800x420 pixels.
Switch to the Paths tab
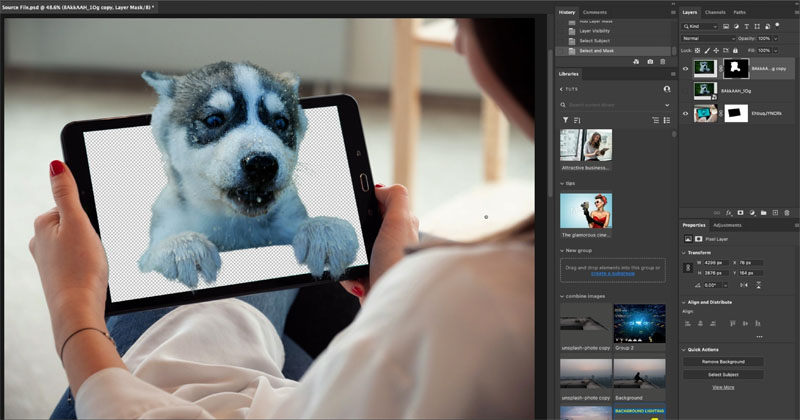coord(739,12)
